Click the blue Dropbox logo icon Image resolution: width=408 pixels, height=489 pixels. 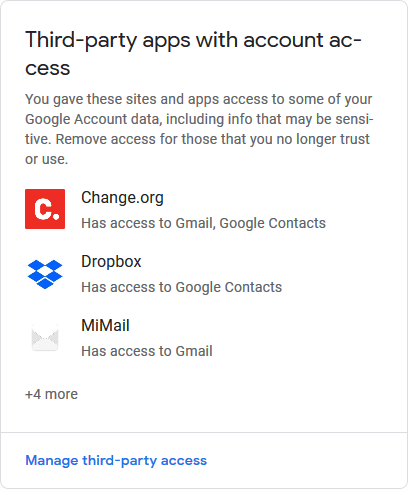[45, 274]
